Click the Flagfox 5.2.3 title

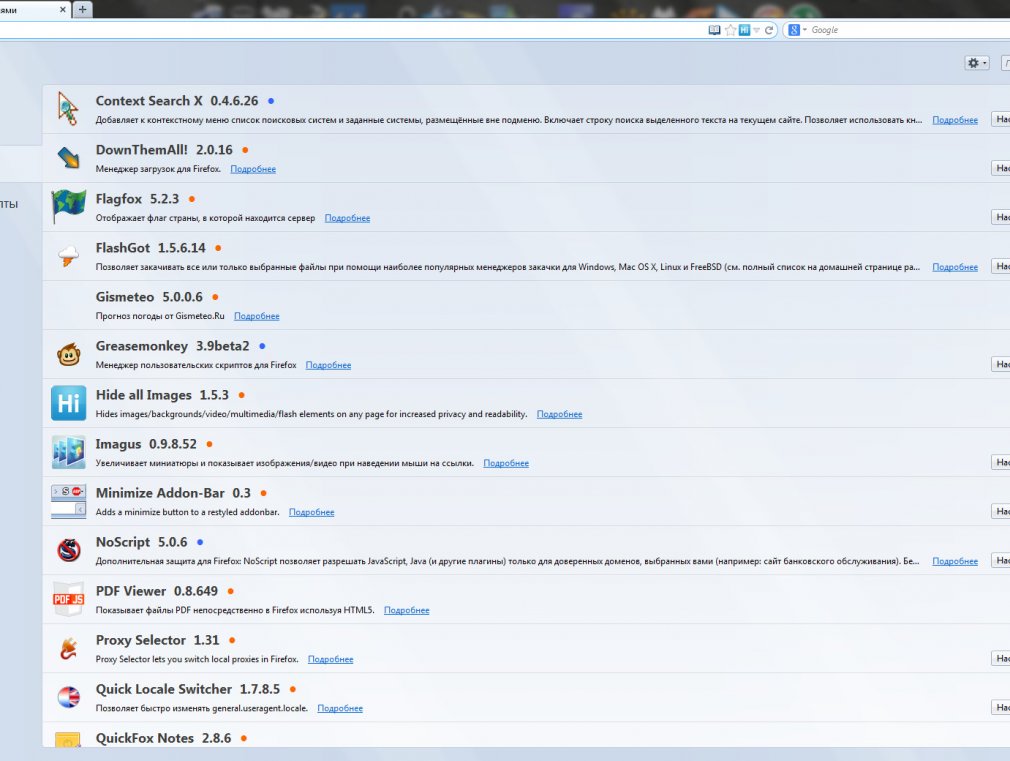pyautogui.click(x=137, y=199)
